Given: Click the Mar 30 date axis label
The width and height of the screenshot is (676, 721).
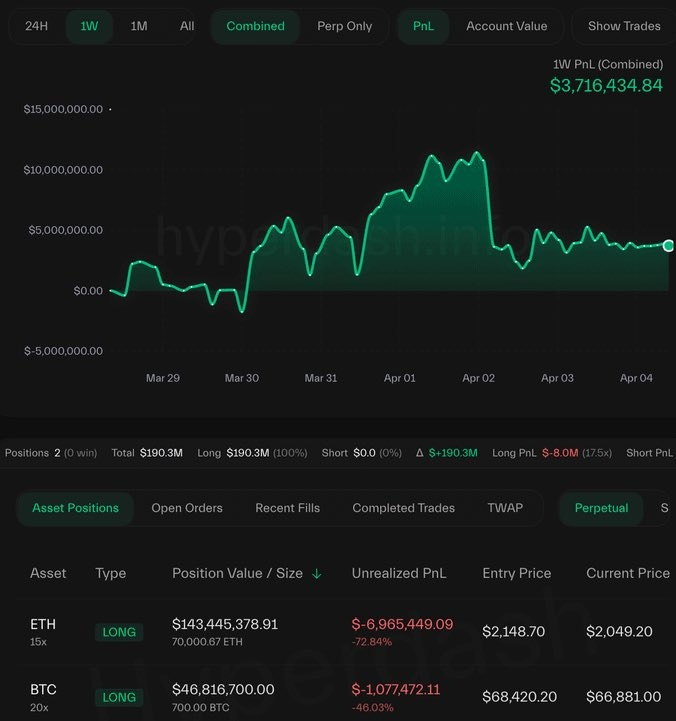Looking at the screenshot, I should (x=241, y=378).
